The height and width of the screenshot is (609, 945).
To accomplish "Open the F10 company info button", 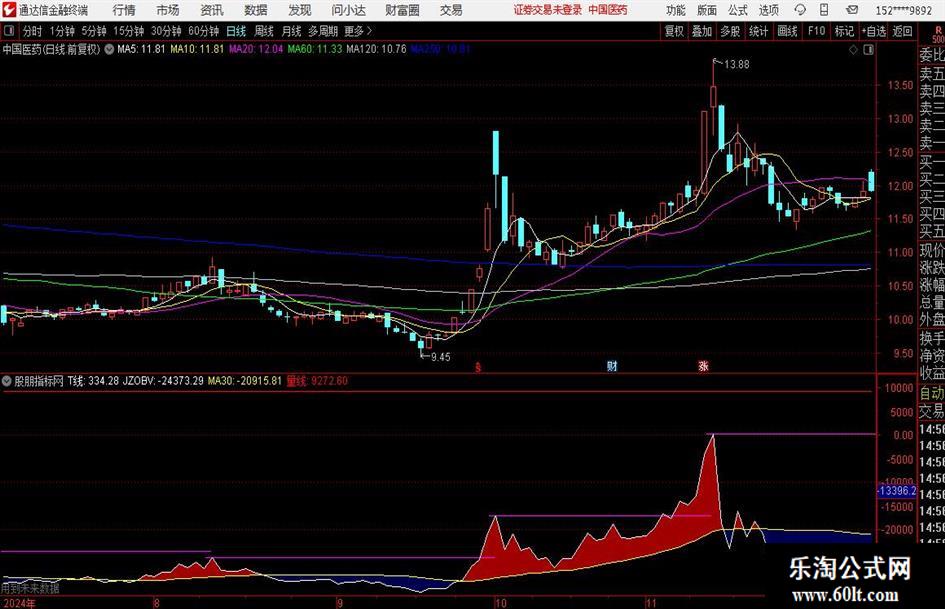I will click(x=817, y=31).
